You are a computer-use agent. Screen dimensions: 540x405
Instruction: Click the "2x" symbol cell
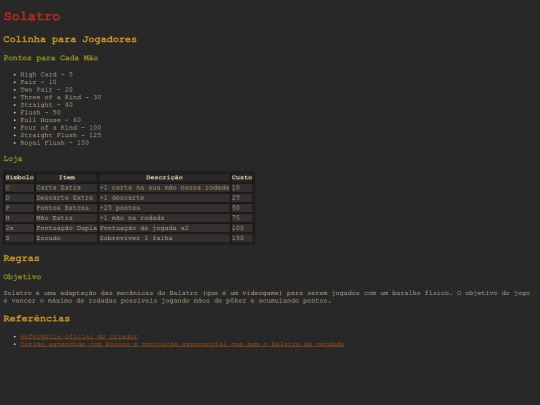click(20, 228)
